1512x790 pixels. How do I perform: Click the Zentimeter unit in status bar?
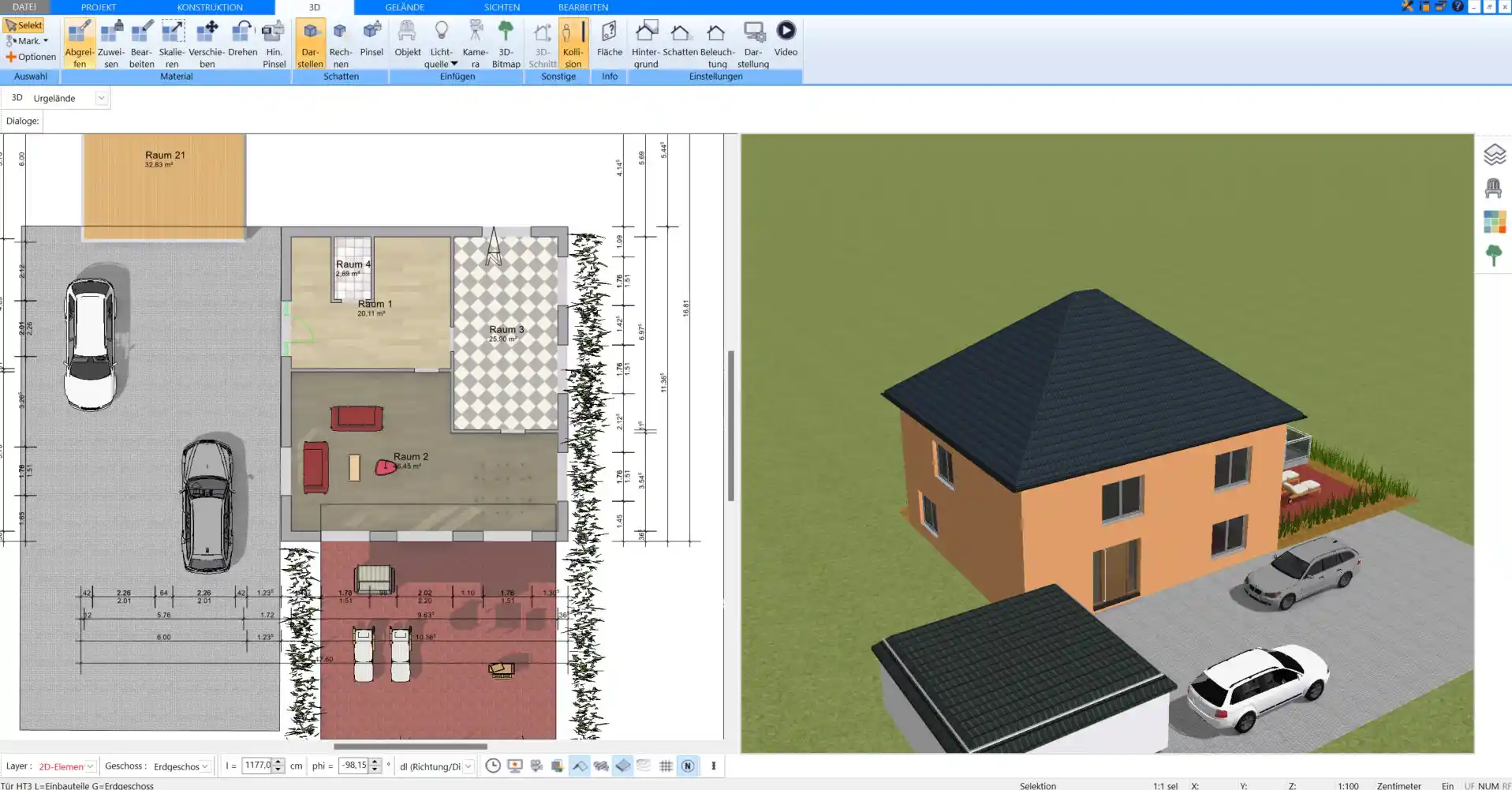1398,785
